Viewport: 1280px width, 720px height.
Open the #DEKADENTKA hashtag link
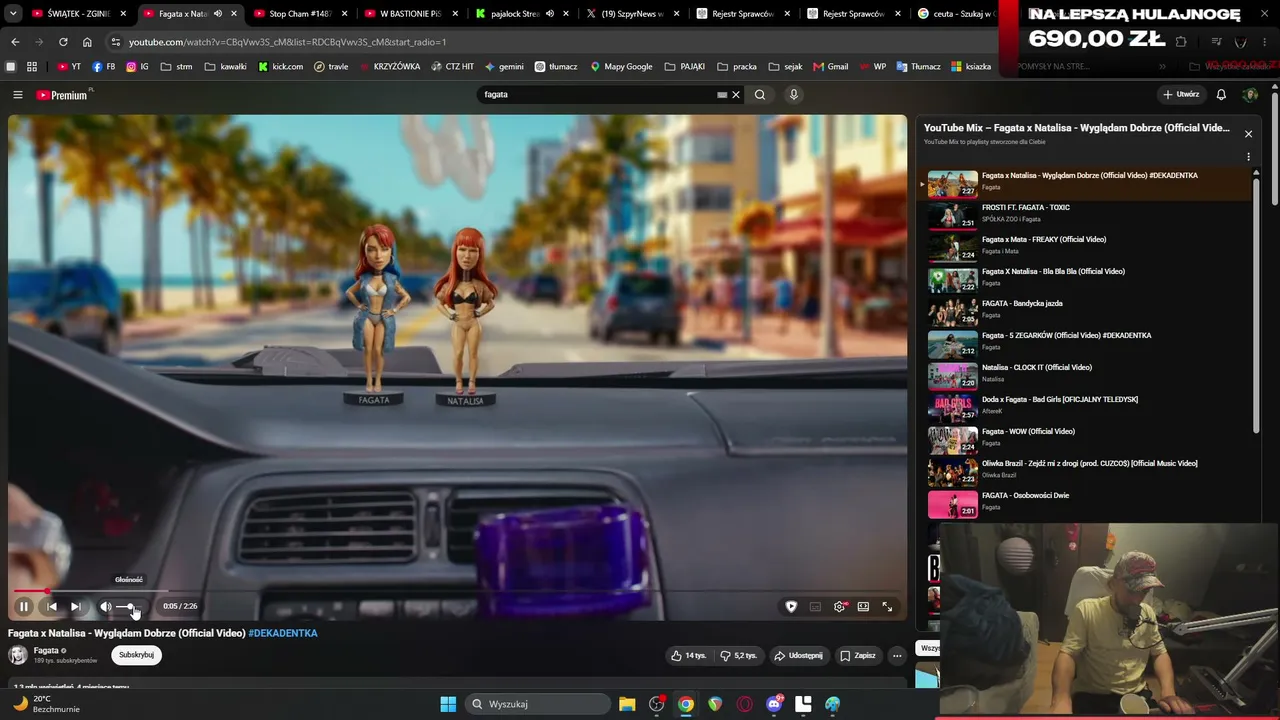[x=283, y=633]
